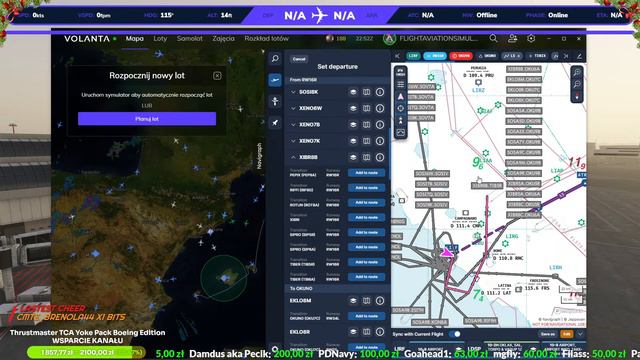Open the Rozkład lotów tab
This screenshot has width=640, height=360.
pos(267,38)
